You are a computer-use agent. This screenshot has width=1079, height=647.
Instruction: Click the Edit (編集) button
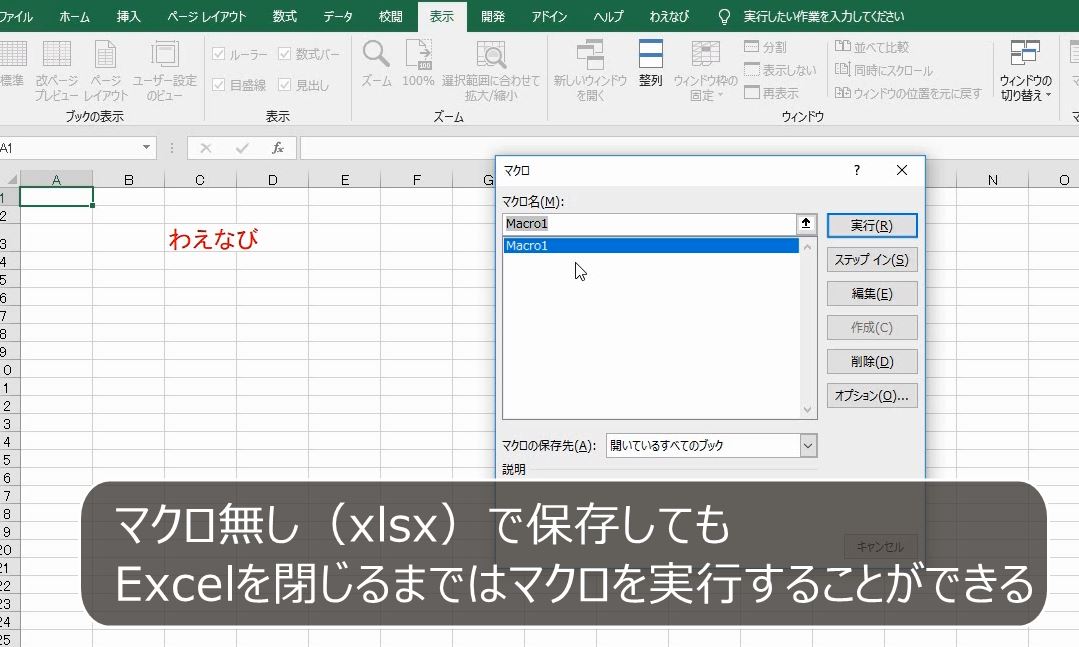(872, 294)
